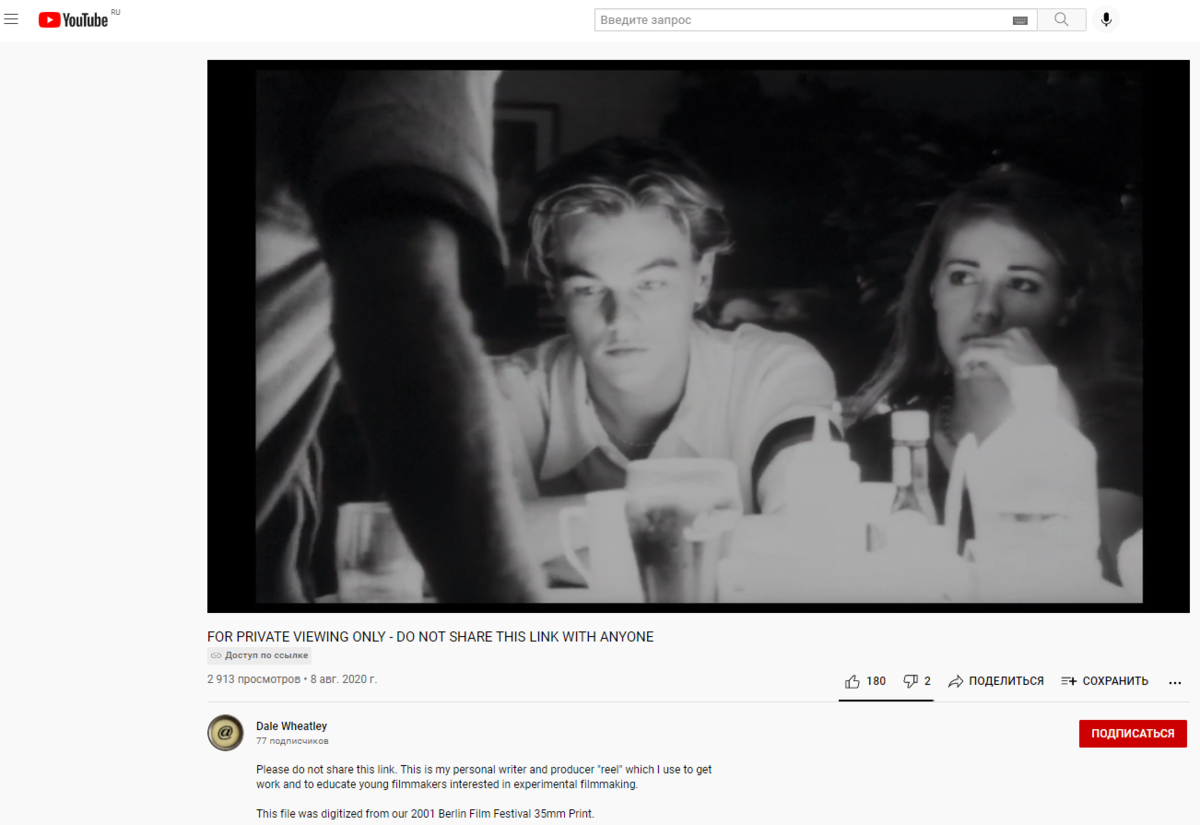1200x825 pixels.
Task: Open the on-screen keyboard icon
Action: click(x=1020, y=20)
